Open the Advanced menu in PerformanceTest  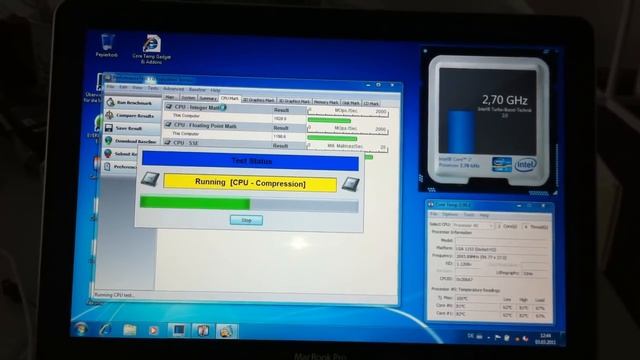tap(173, 89)
